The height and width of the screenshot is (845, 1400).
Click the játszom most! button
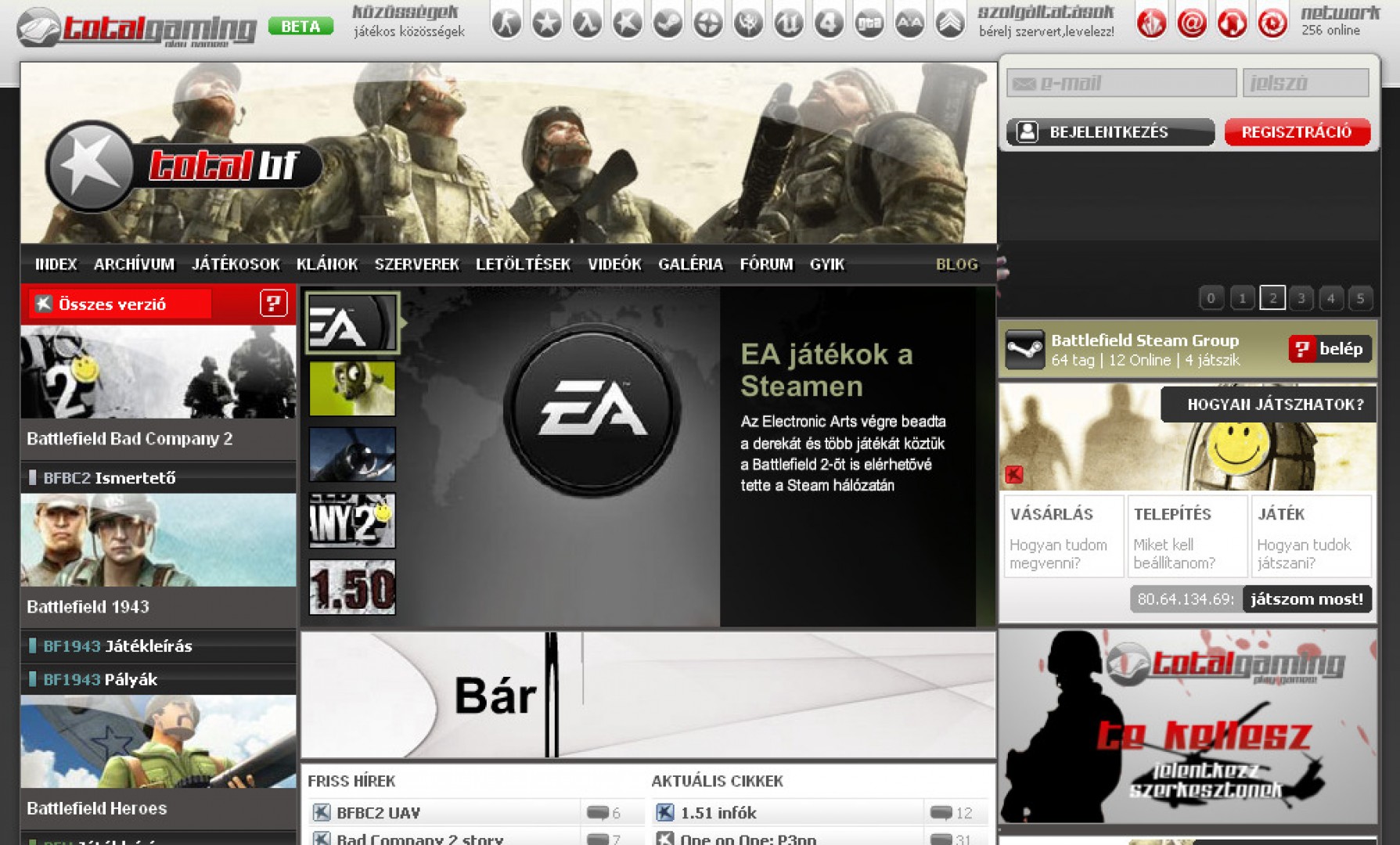pyautogui.click(x=1306, y=599)
